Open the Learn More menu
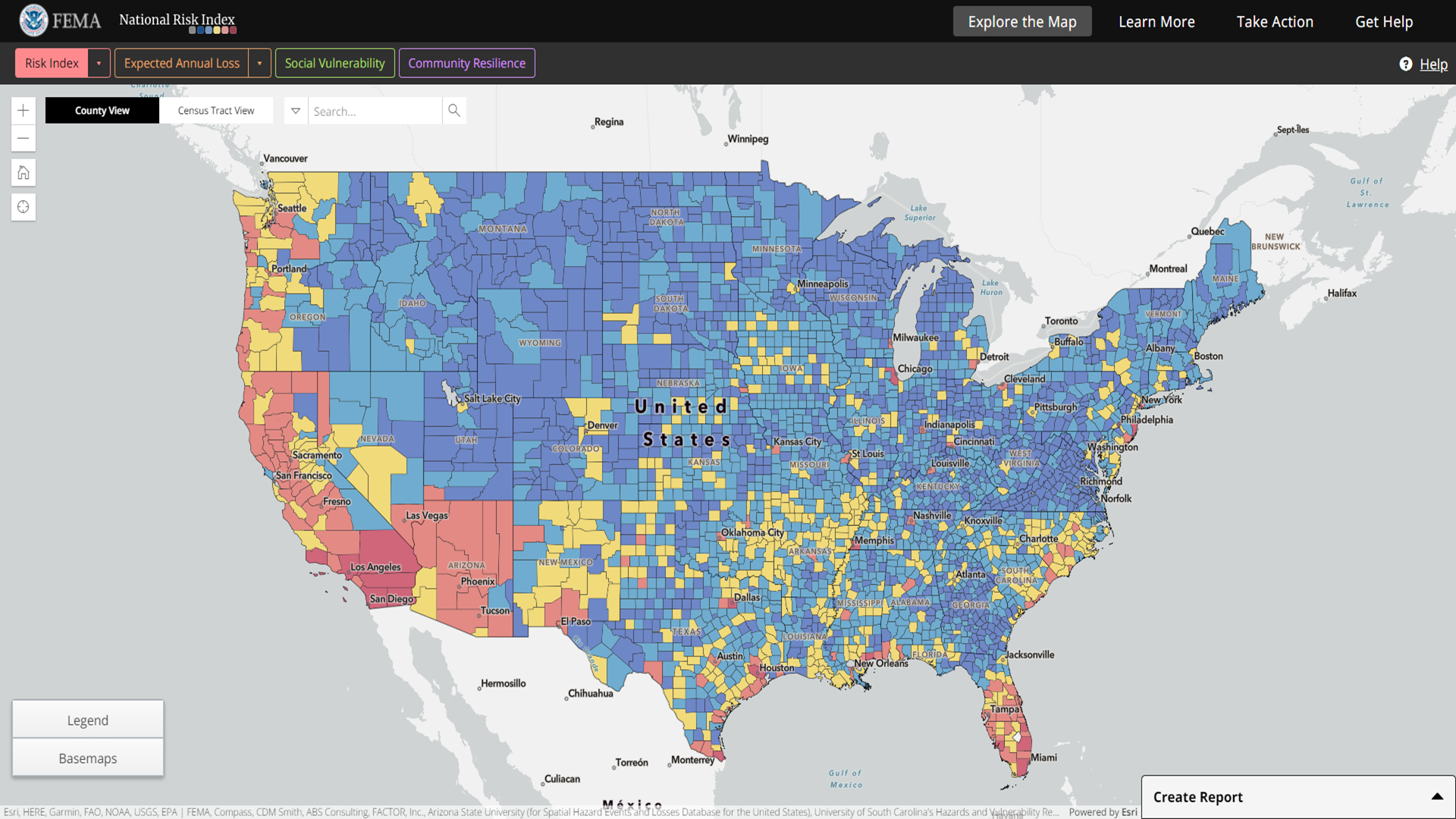Viewport: 1456px width, 819px height. coord(1156,21)
